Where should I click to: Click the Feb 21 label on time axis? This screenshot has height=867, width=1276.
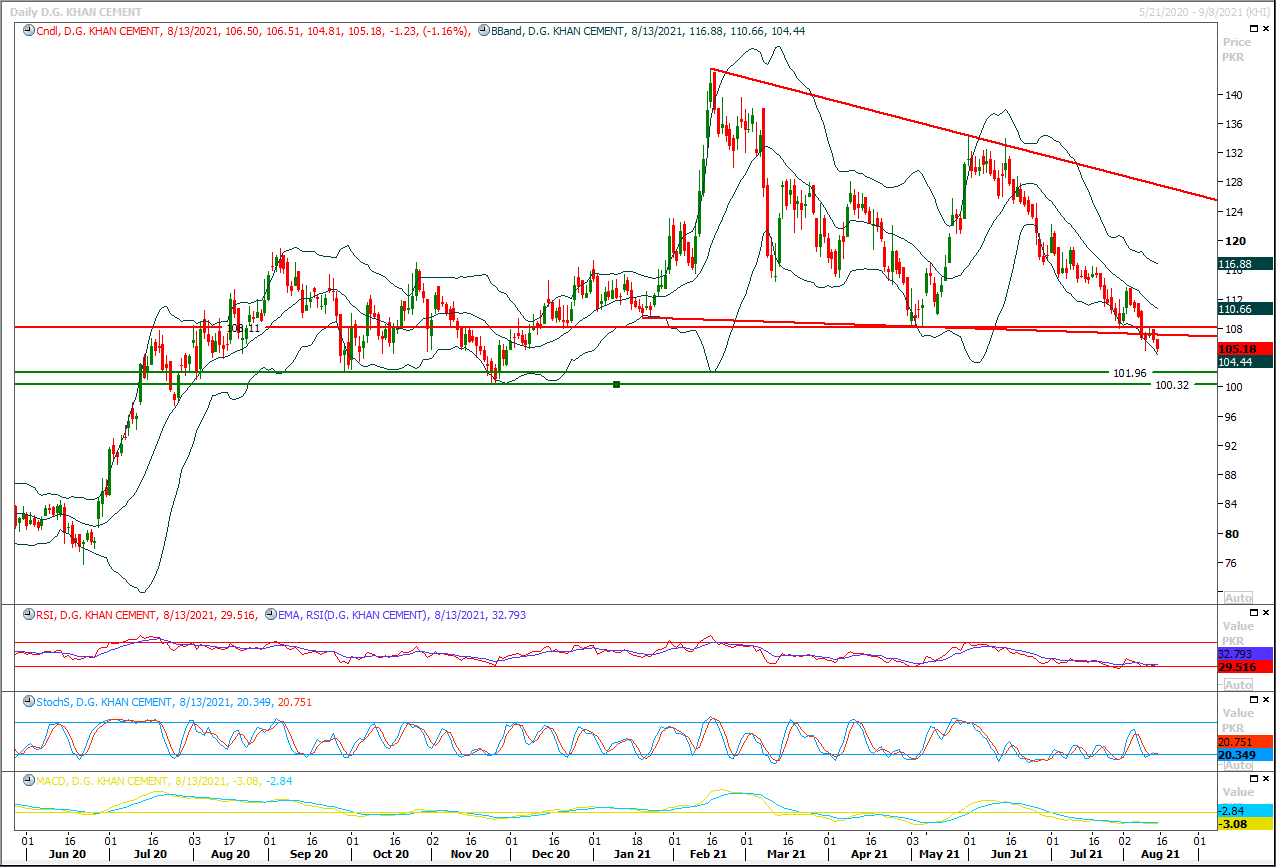tap(707, 854)
